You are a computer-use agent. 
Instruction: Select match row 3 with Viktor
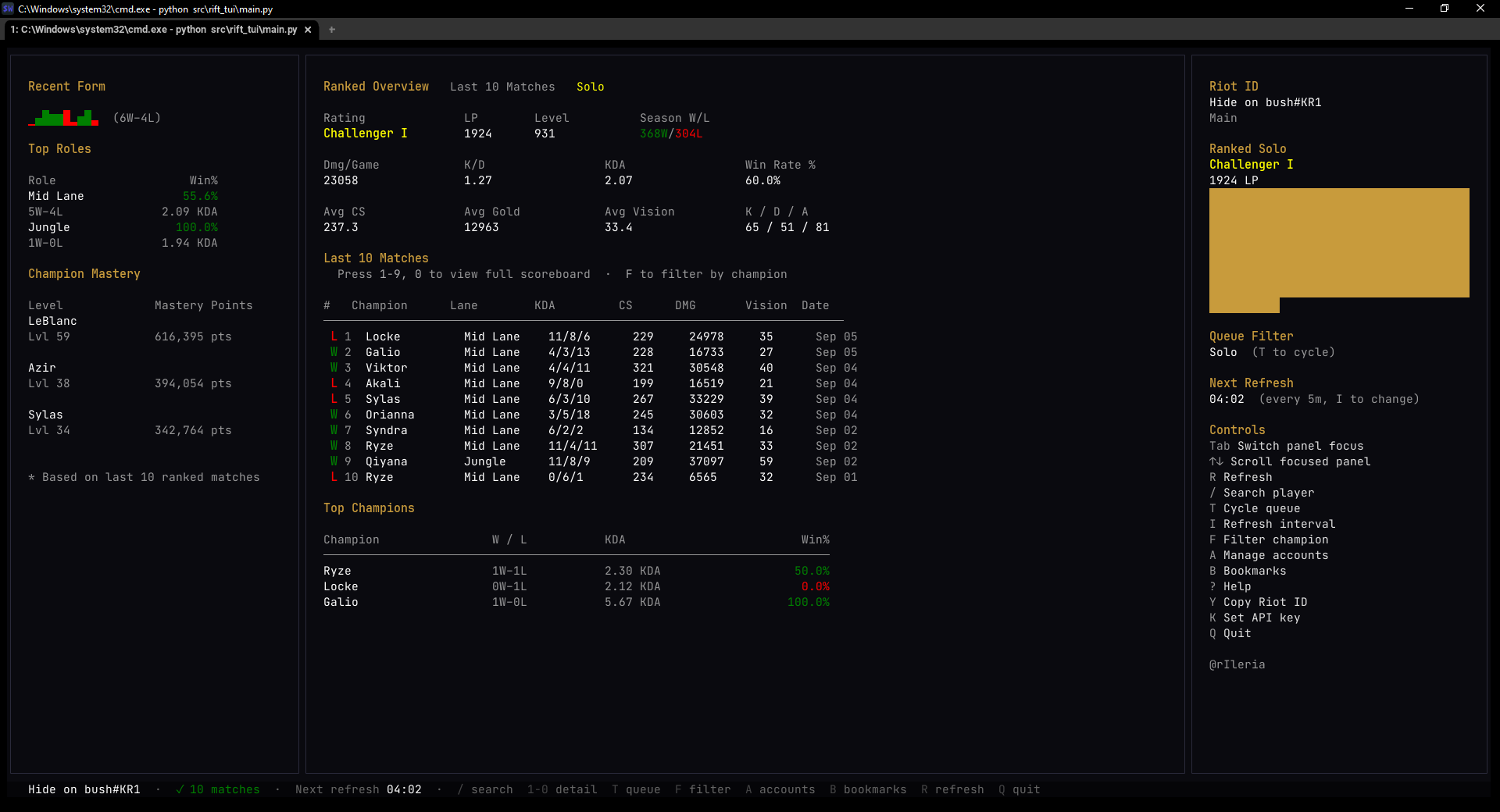click(x=594, y=368)
